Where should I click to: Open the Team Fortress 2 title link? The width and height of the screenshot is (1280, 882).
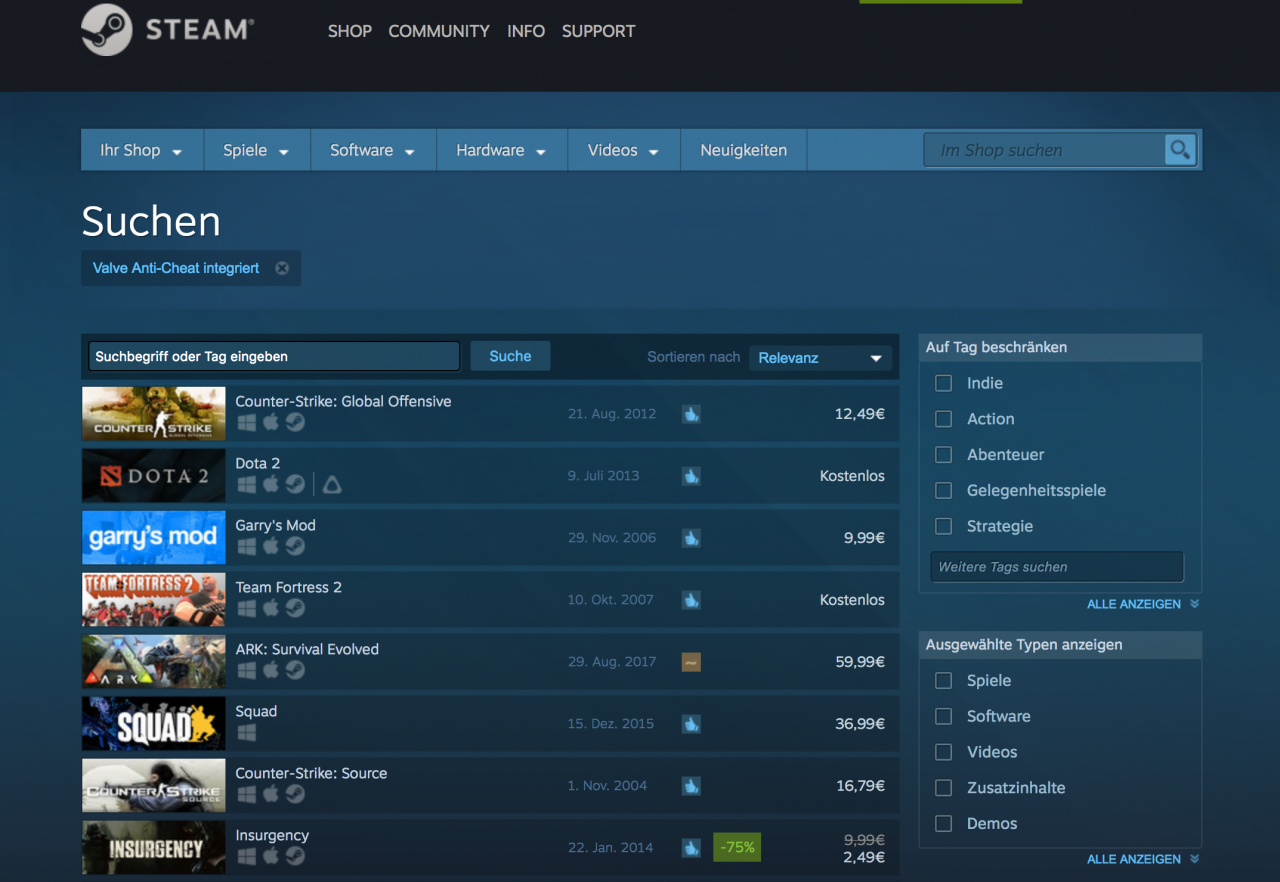pos(288,587)
